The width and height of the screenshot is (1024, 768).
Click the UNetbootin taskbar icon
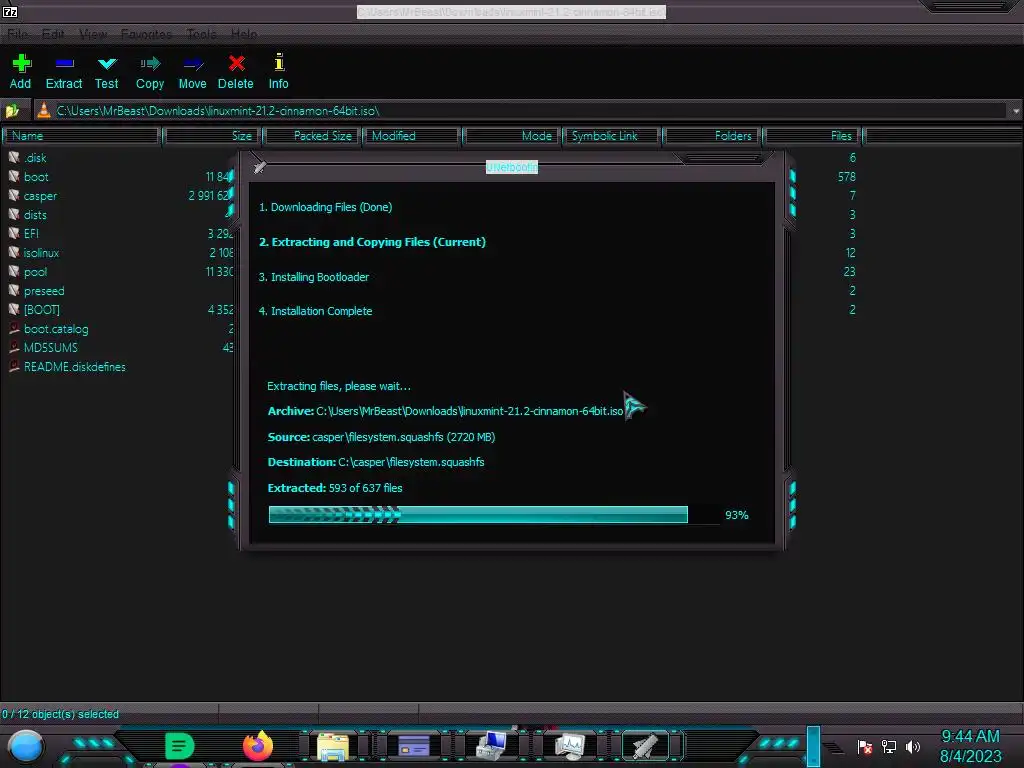(x=645, y=746)
